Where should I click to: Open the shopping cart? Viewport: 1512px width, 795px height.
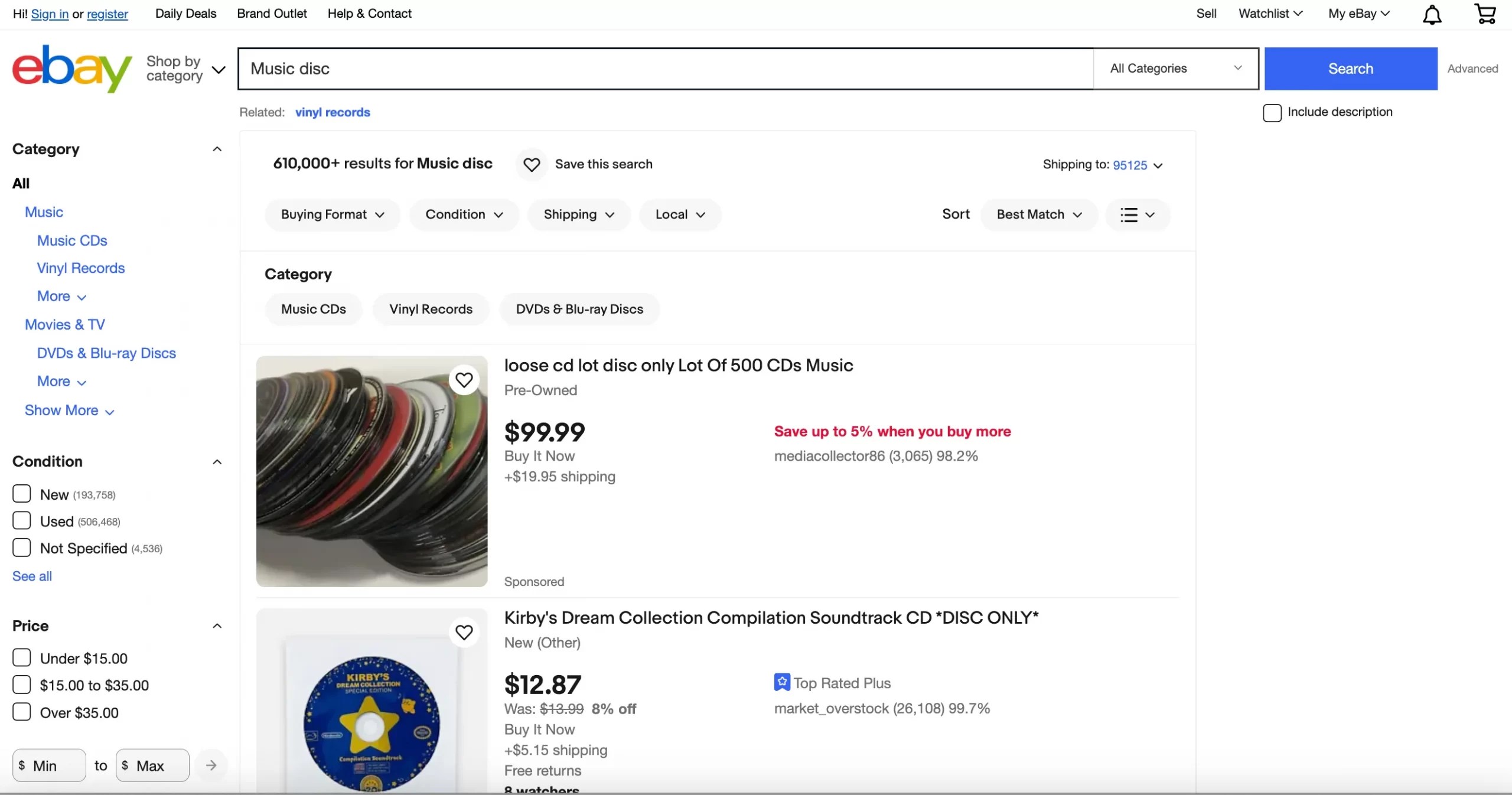click(x=1484, y=13)
